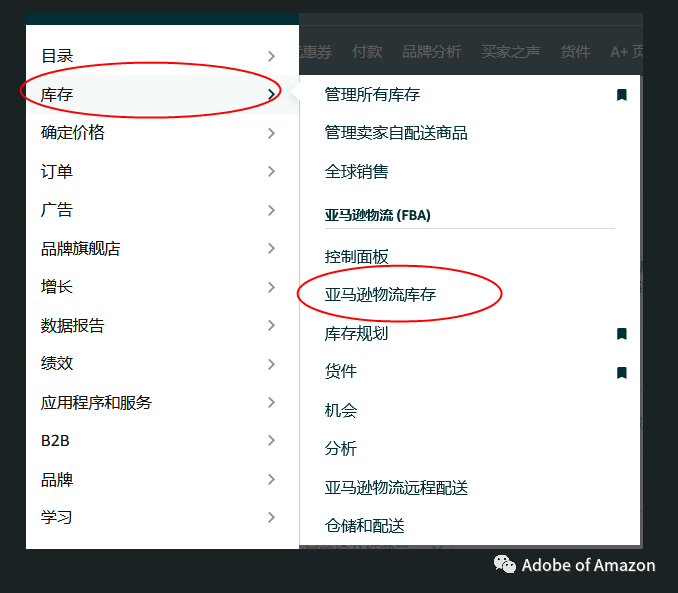Expand the 目录 menu chevron
The height and width of the screenshot is (593, 678).
tap(271, 56)
